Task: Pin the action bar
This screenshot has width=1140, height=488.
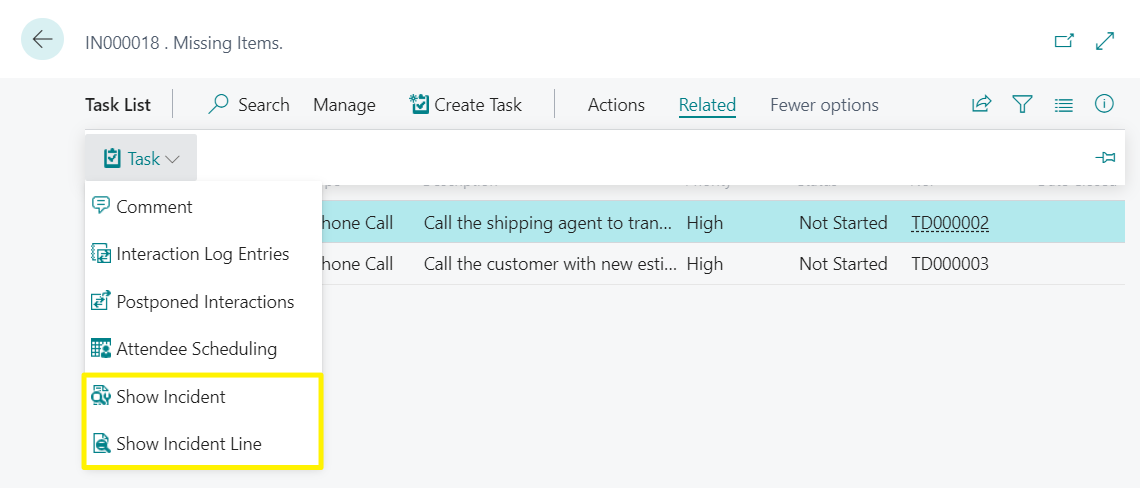Action: (x=1104, y=157)
